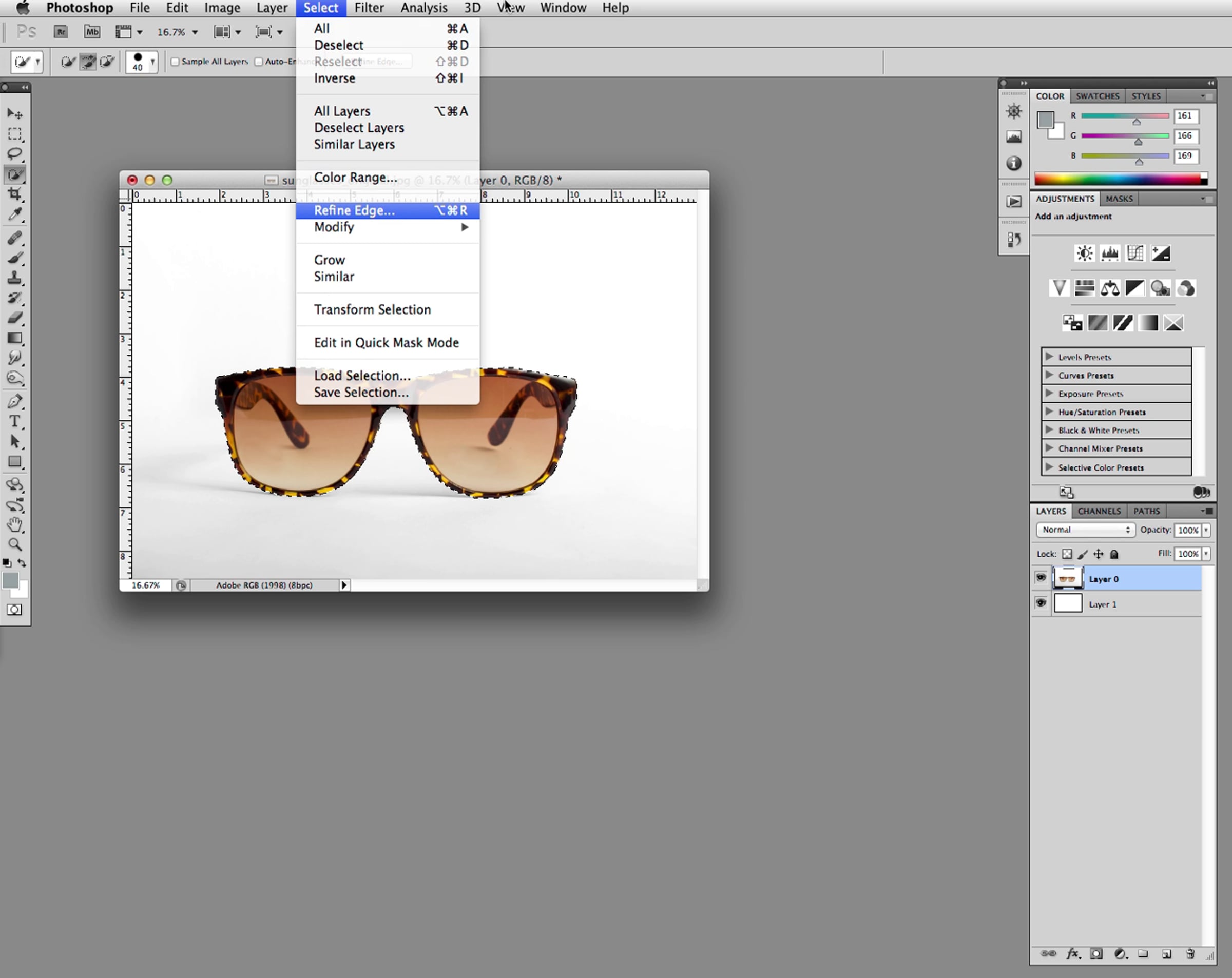This screenshot has height=978, width=1232.
Task: Select the Pen tool
Action: [15, 402]
